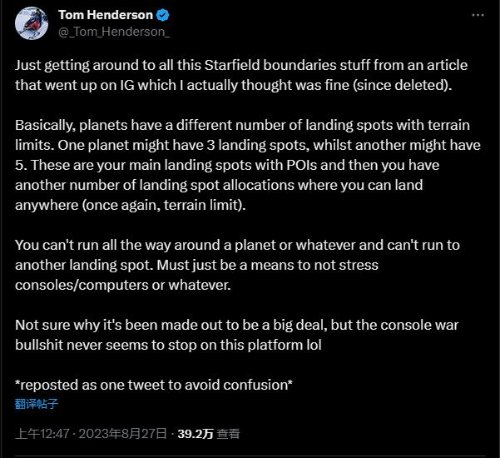Image resolution: width=500 pixels, height=458 pixels.
Task: Click the text "anywhere (once again, terrain limit)."
Action: pyautogui.click(x=130, y=205)
